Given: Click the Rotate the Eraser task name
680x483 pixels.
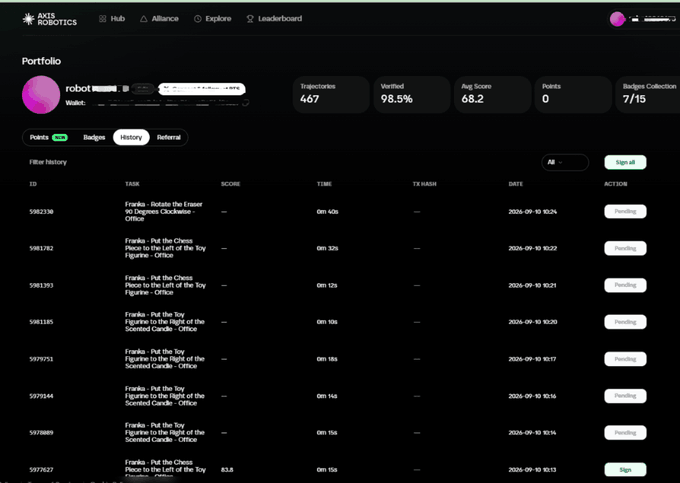Looking at the screenshot, I should [x=163, y=212].
